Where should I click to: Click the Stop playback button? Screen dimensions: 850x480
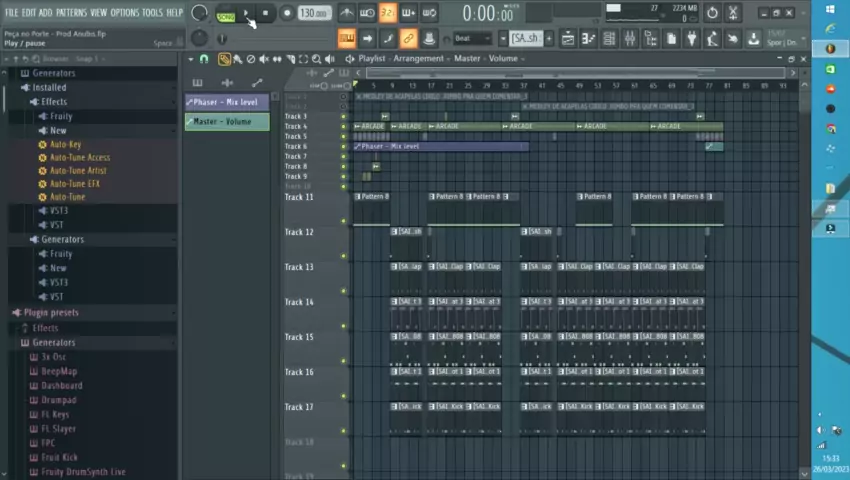265,13
